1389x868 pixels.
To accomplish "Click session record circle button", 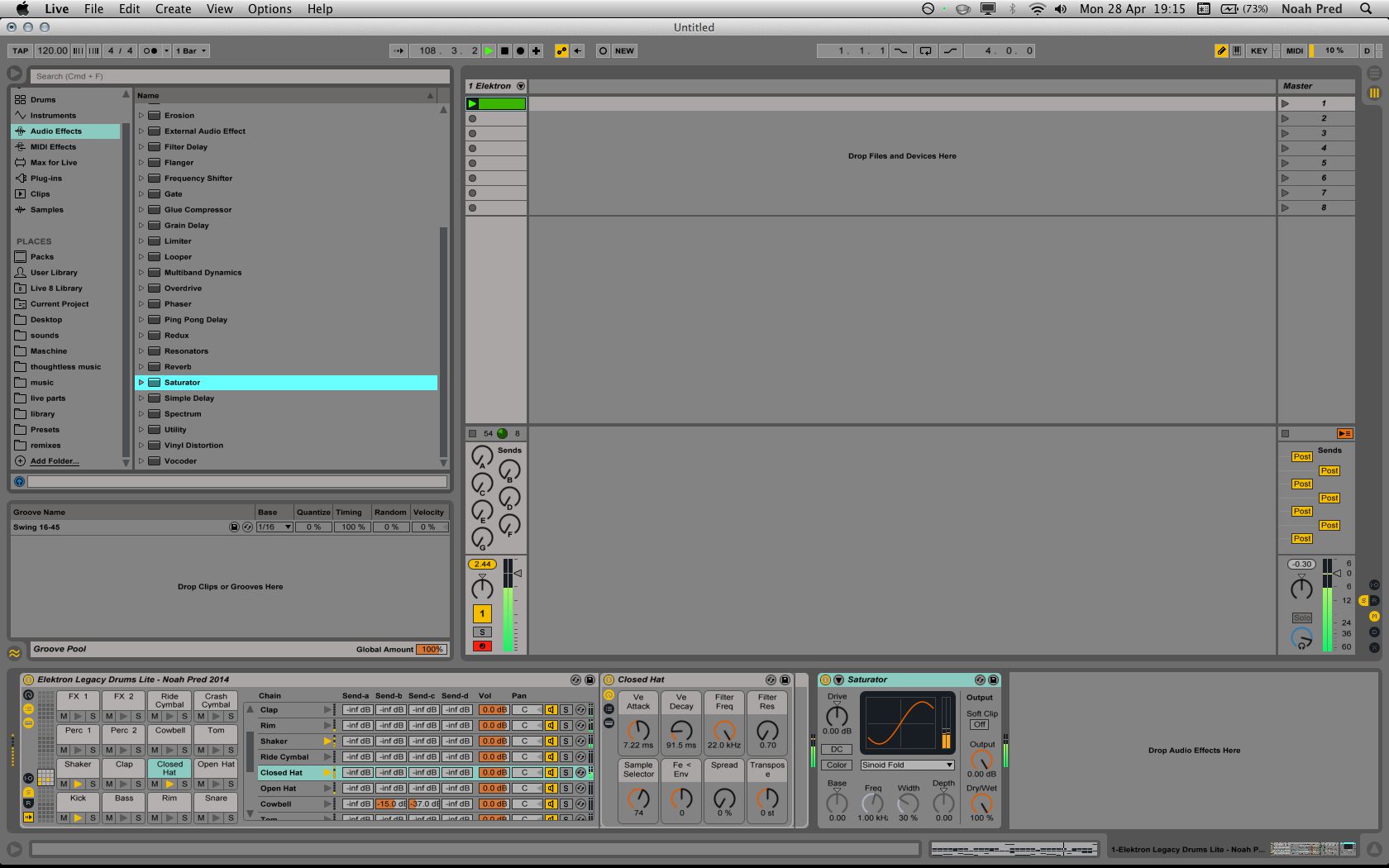I will [x=603, y=50].
